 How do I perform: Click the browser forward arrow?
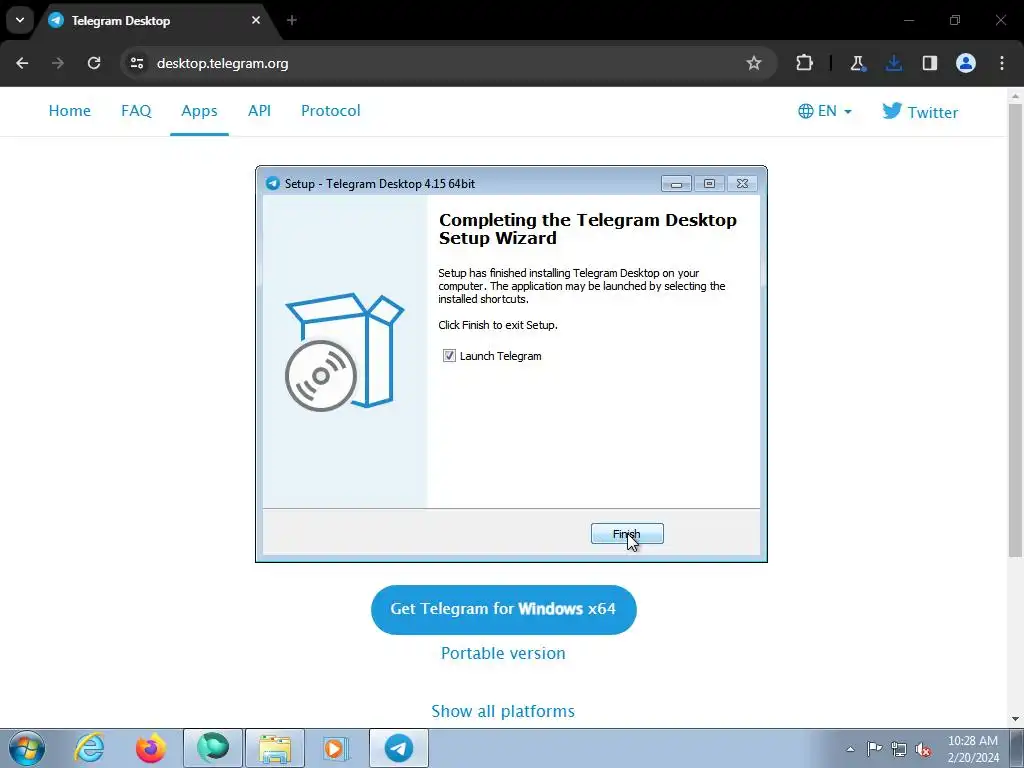click(x=58, y=63)
